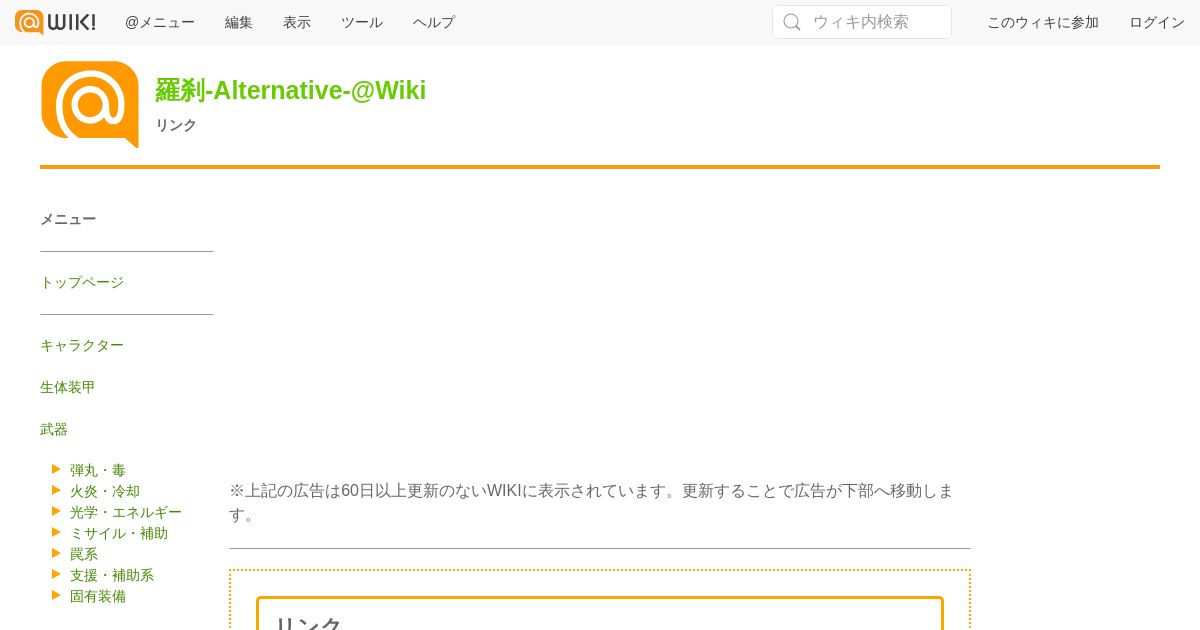Click the @WIKI logo in top bar
This screenshot has width=1200, height=630.
click(x=56, y=22)
